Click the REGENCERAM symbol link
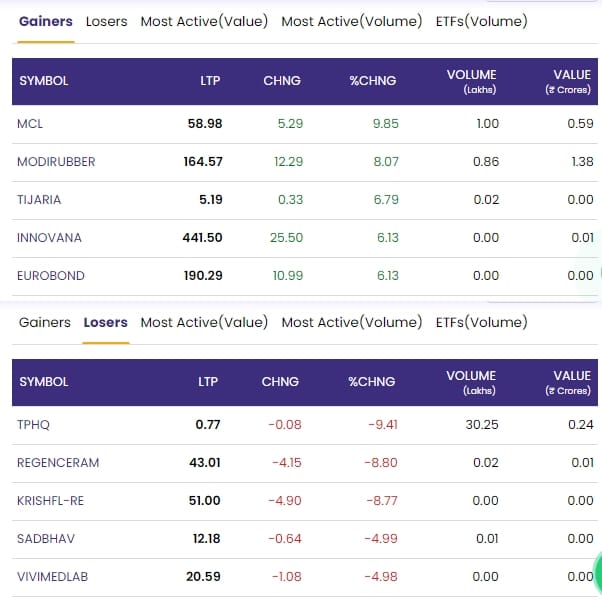This screenshot has width=602, height=602. click(x=58, y=462)
